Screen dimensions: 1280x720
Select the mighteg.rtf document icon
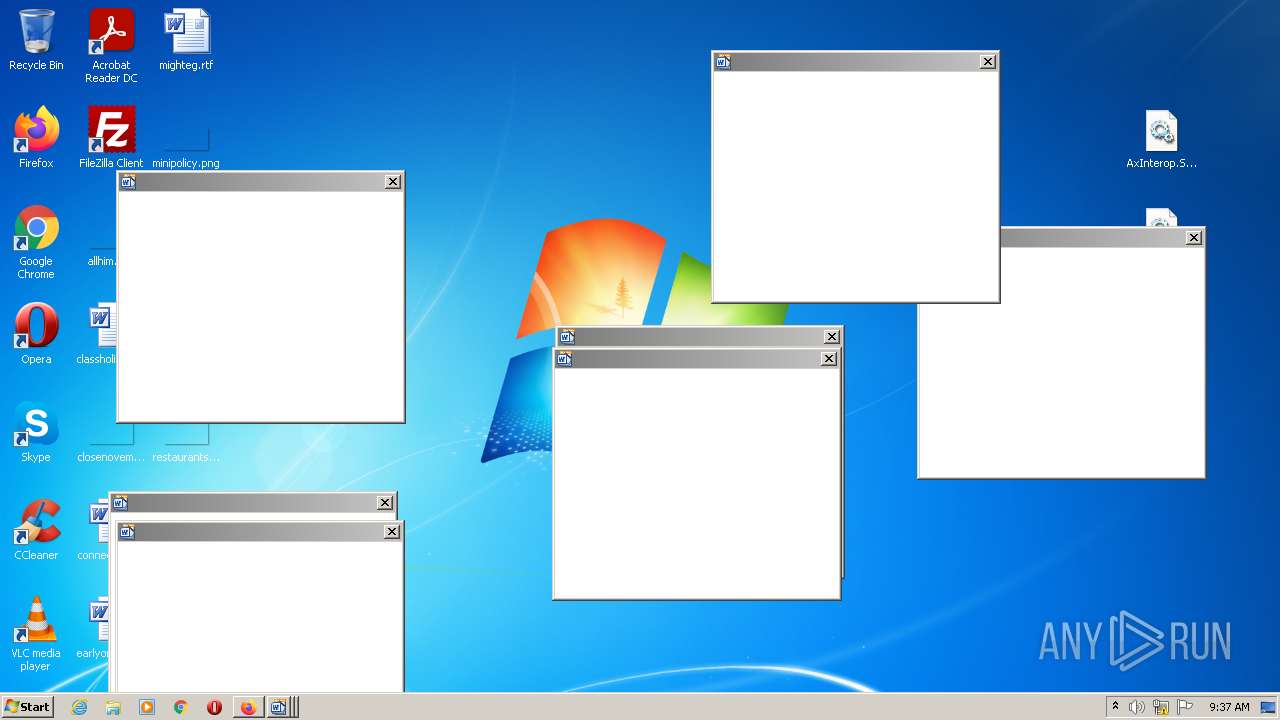[186, 40]
